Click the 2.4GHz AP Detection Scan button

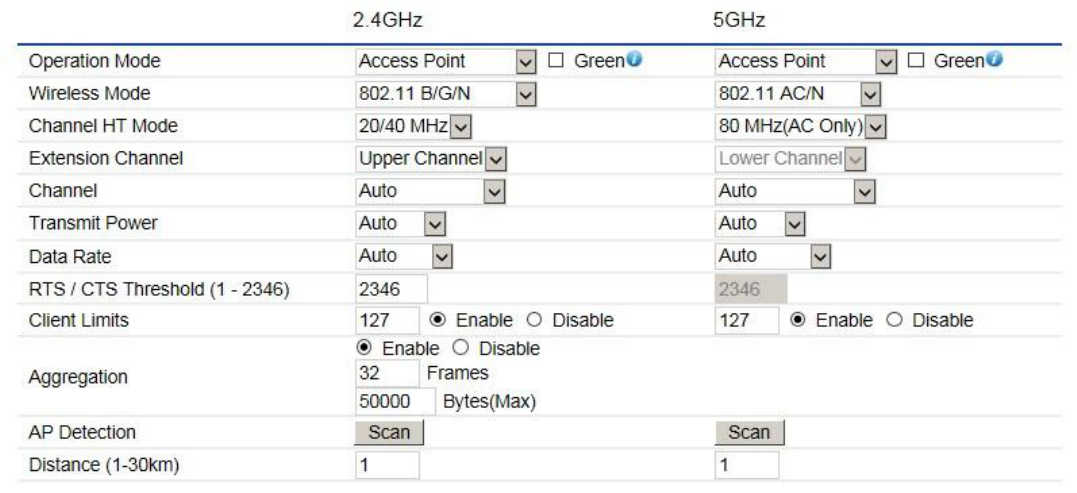click(x=389, y=432)
